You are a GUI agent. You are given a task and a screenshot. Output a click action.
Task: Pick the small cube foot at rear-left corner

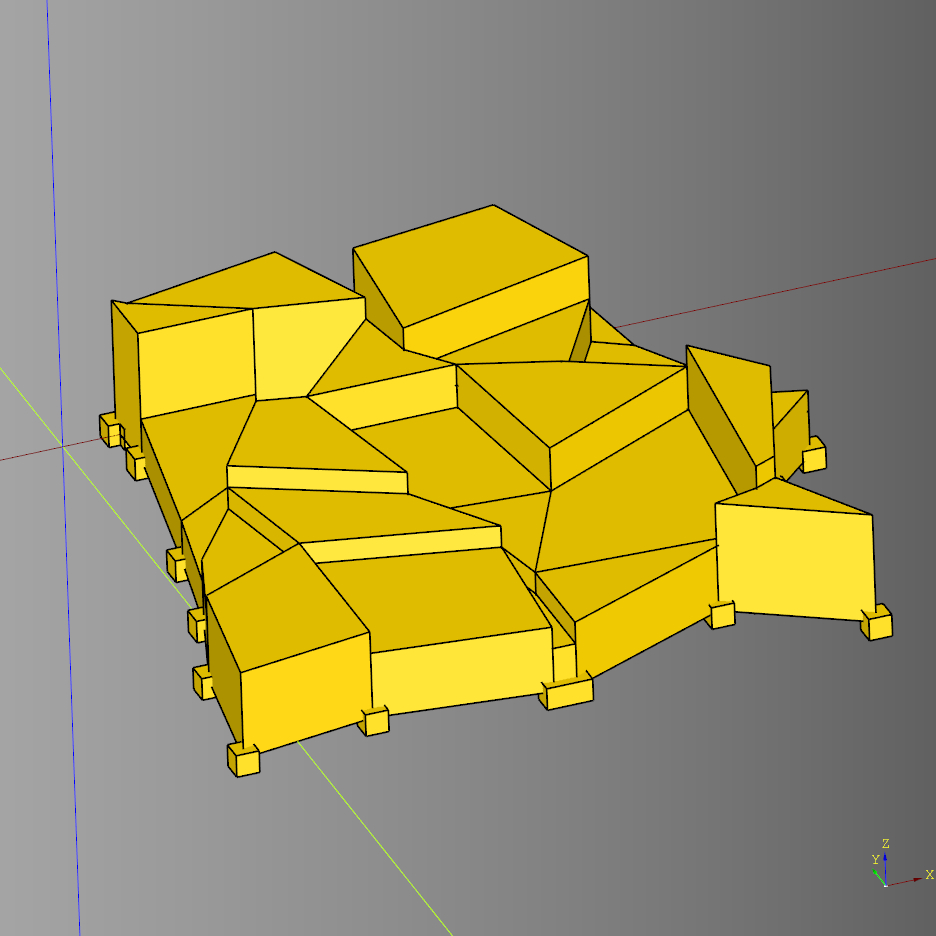tap(109, 428)
